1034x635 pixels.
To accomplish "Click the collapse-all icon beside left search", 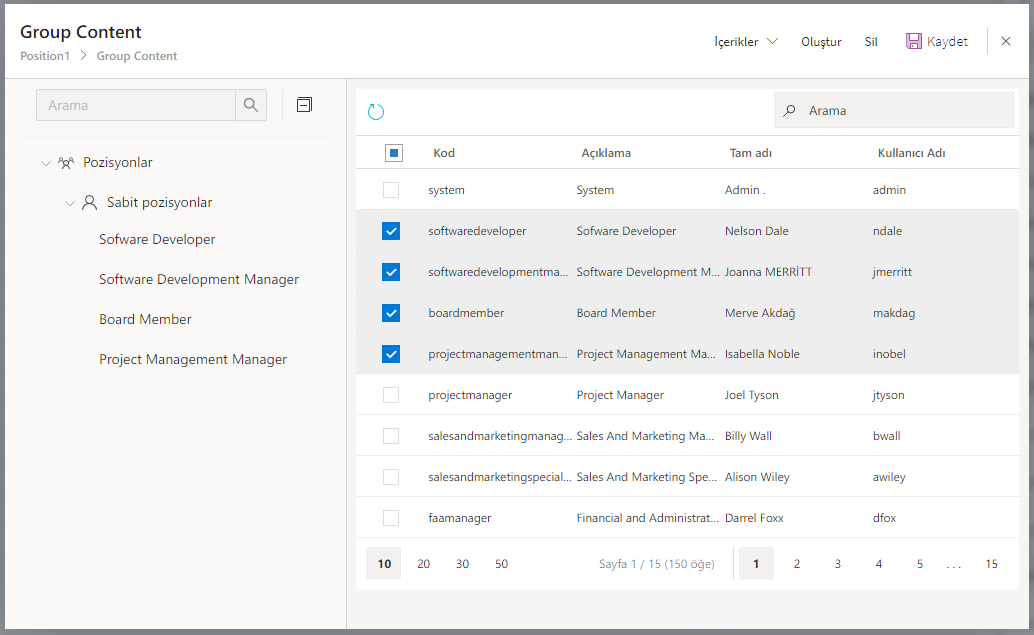I will [305, 105].
